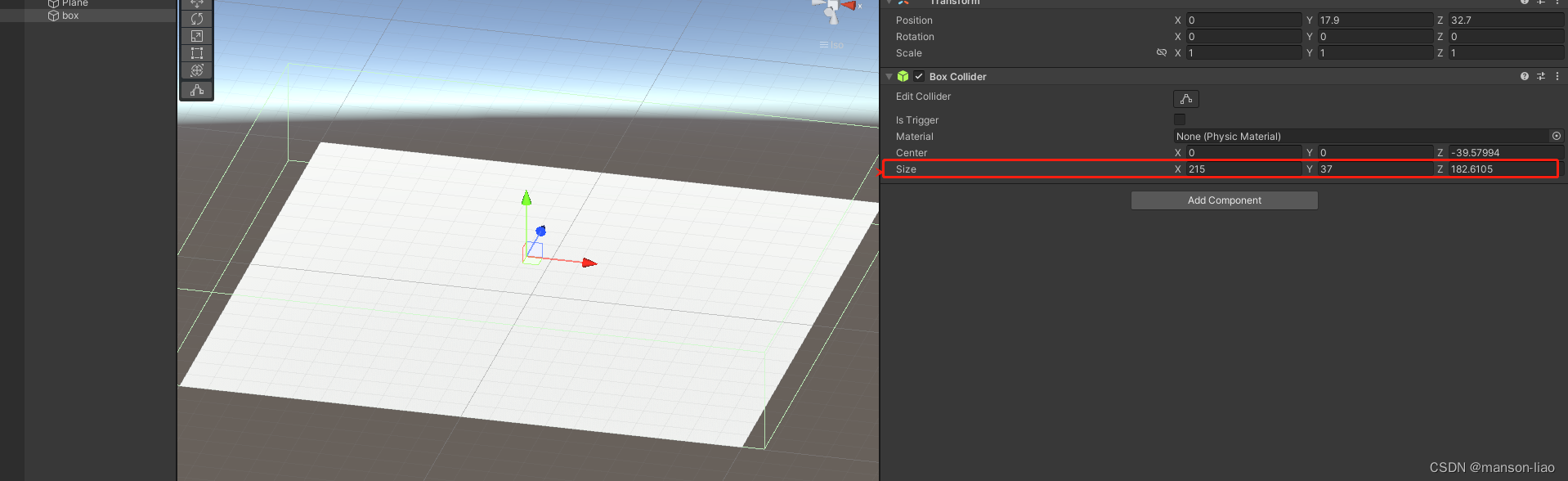This screenshot has height=481, width=1568.
Task: Click the Position label
Action: (x=914, y=20)
